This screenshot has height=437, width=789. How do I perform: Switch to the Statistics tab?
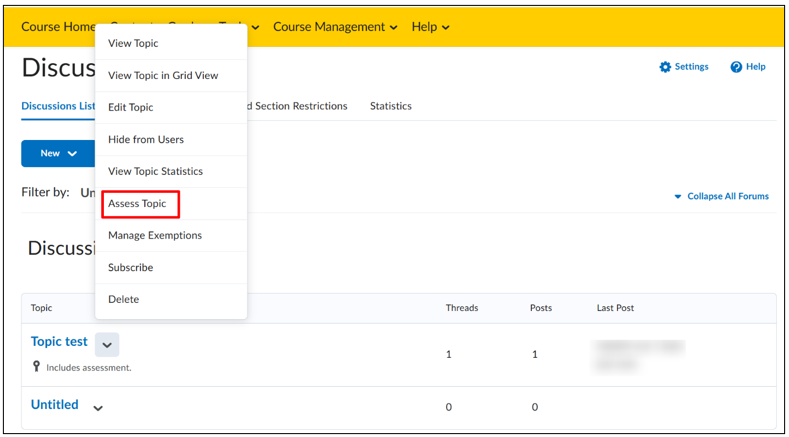[391, 106]
